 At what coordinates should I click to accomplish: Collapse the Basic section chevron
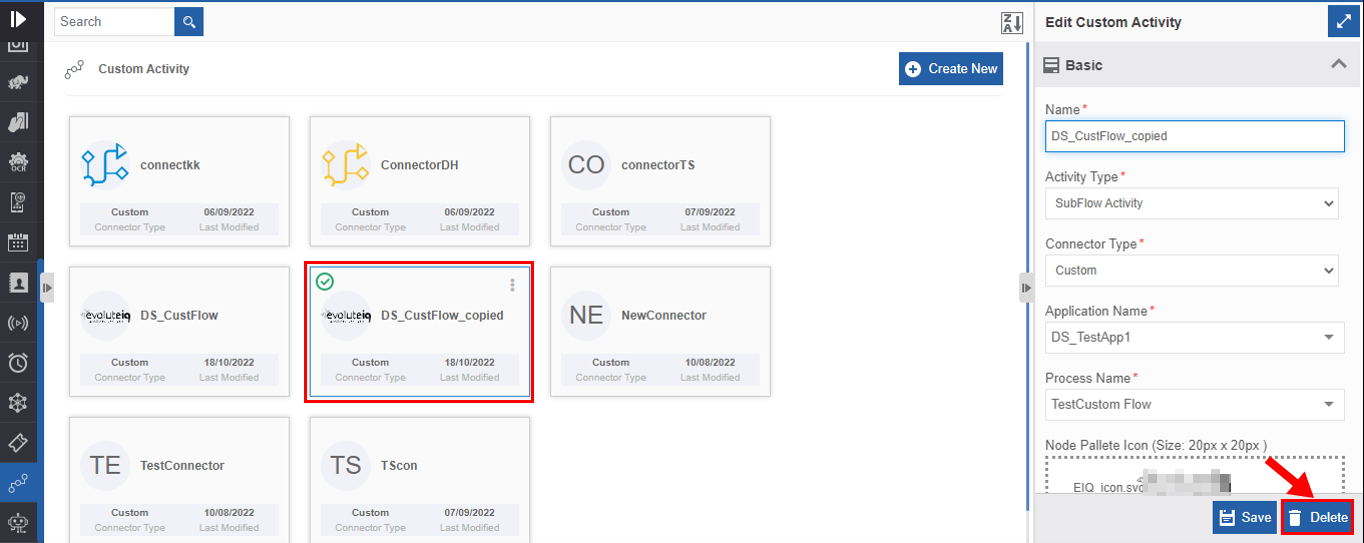point(1338,65)
